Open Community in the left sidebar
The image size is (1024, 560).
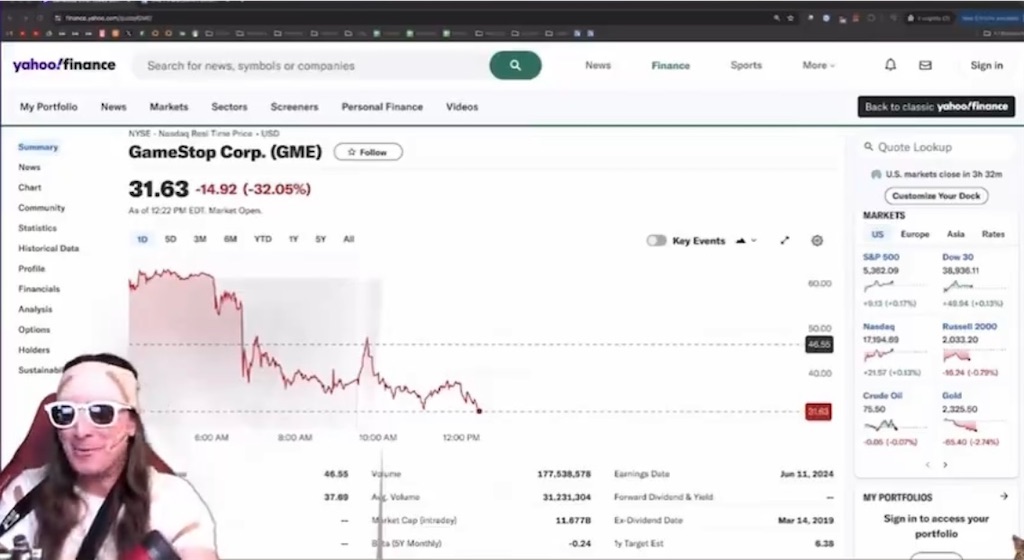(x=41, y=208)
